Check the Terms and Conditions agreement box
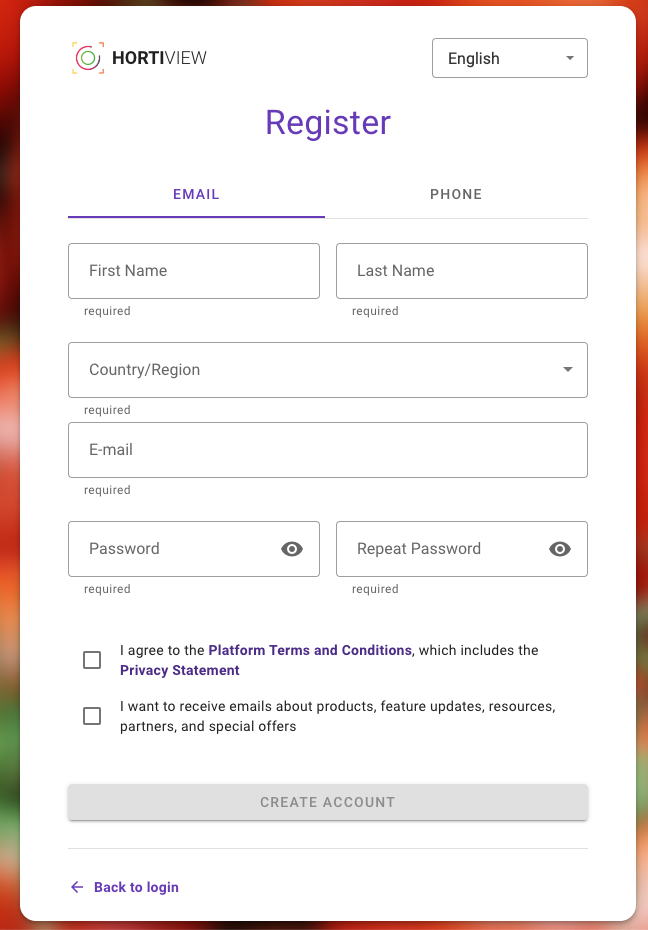This screenshot has width=648, height=930. click(x=92, y=660)
